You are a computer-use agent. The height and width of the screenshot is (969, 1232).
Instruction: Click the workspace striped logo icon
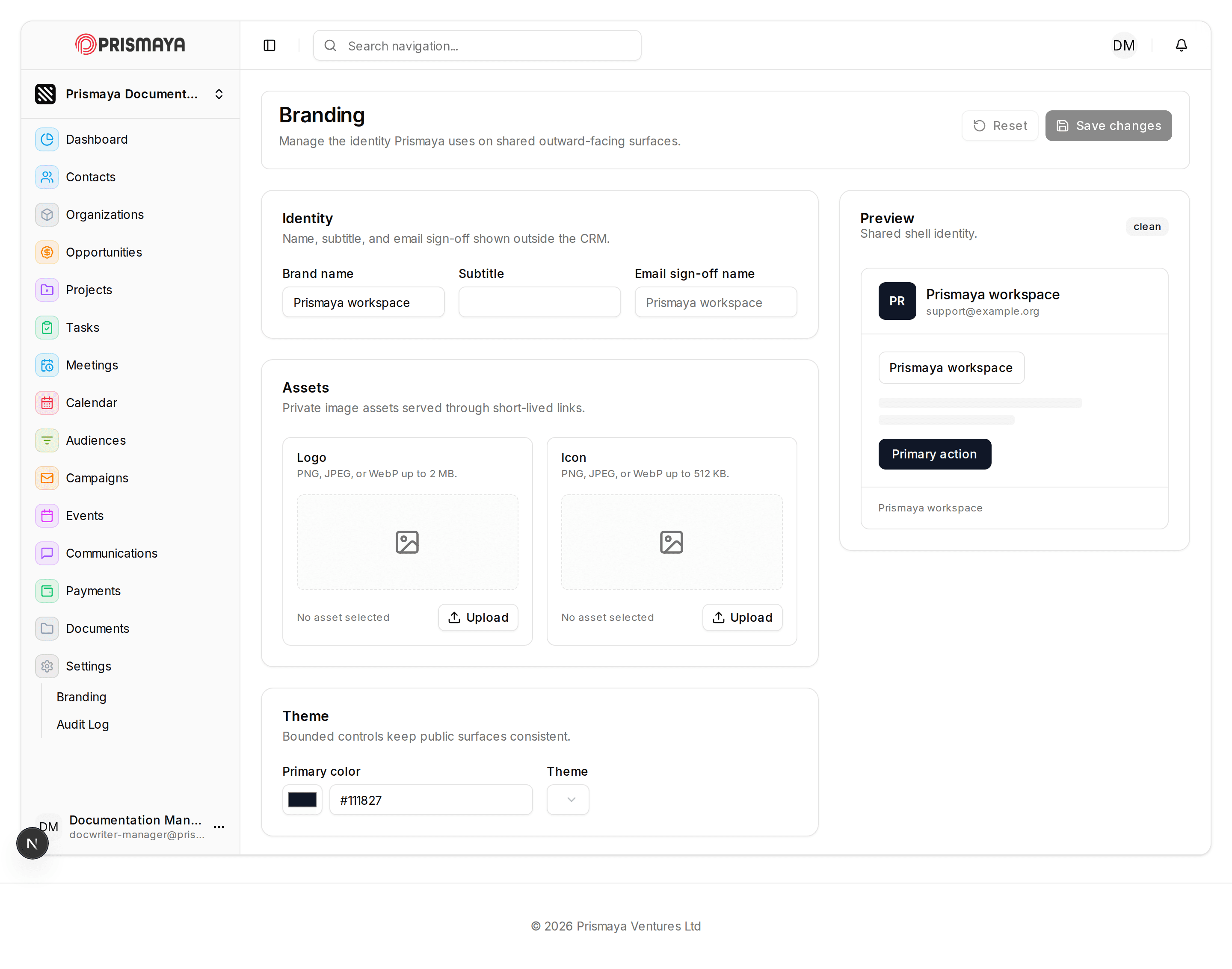click(45, 94)
